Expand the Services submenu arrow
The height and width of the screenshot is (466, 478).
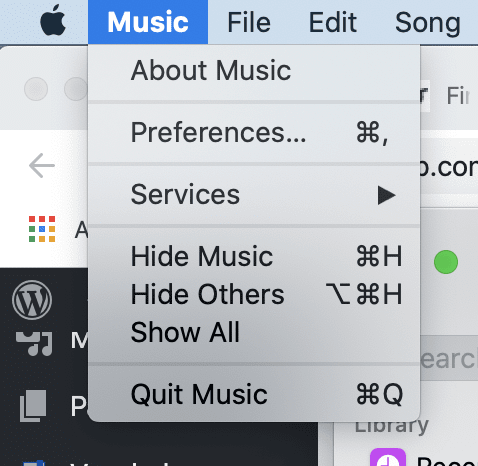386,195
